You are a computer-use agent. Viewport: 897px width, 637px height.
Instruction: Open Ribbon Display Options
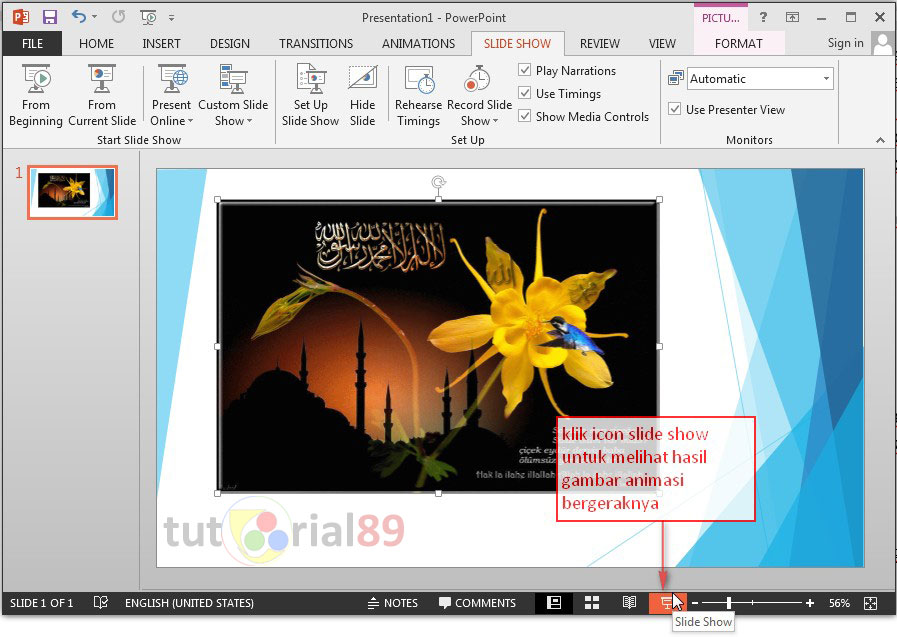[x=792, y=17]
